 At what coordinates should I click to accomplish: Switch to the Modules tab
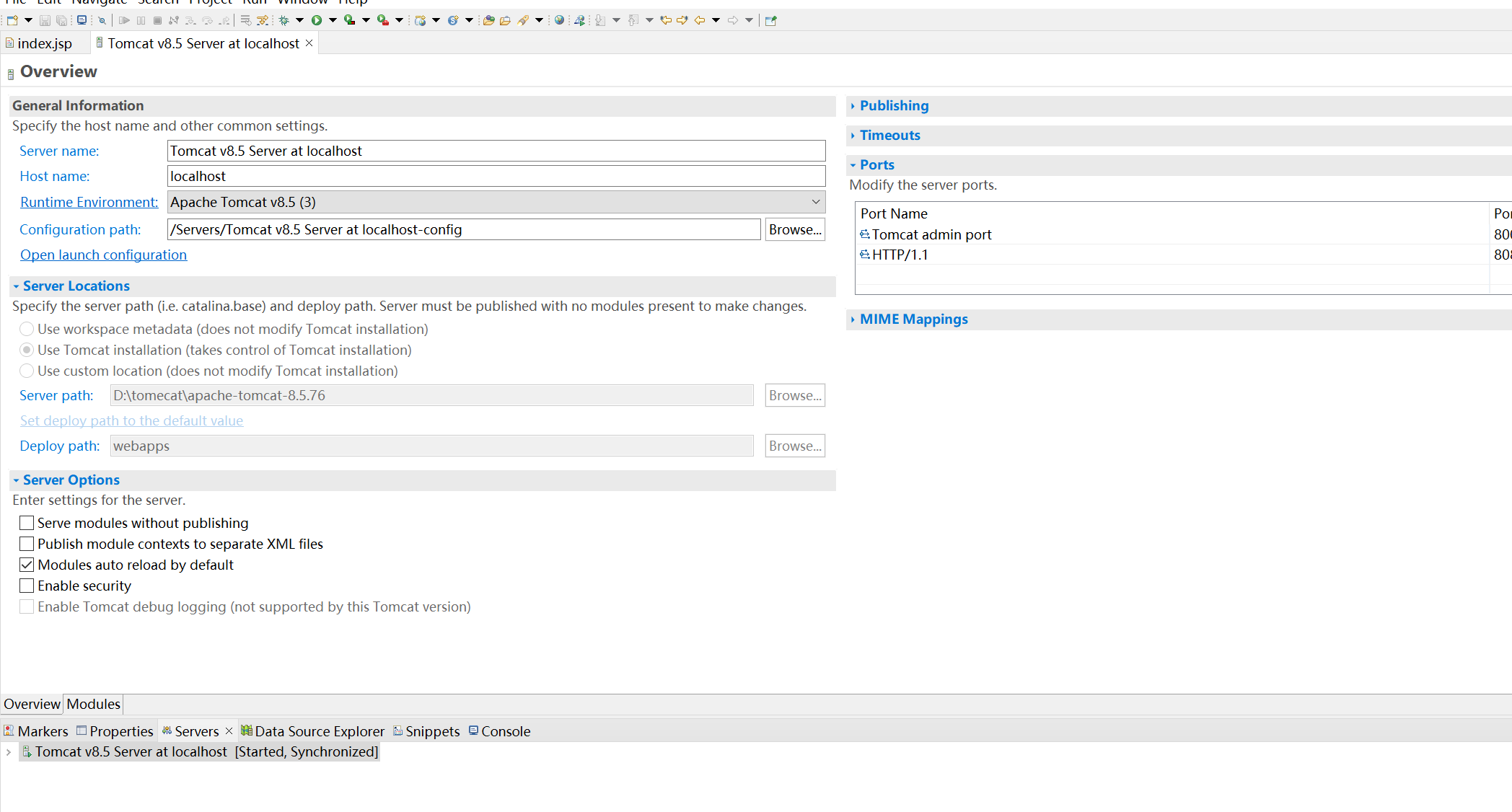click(93, 704)
